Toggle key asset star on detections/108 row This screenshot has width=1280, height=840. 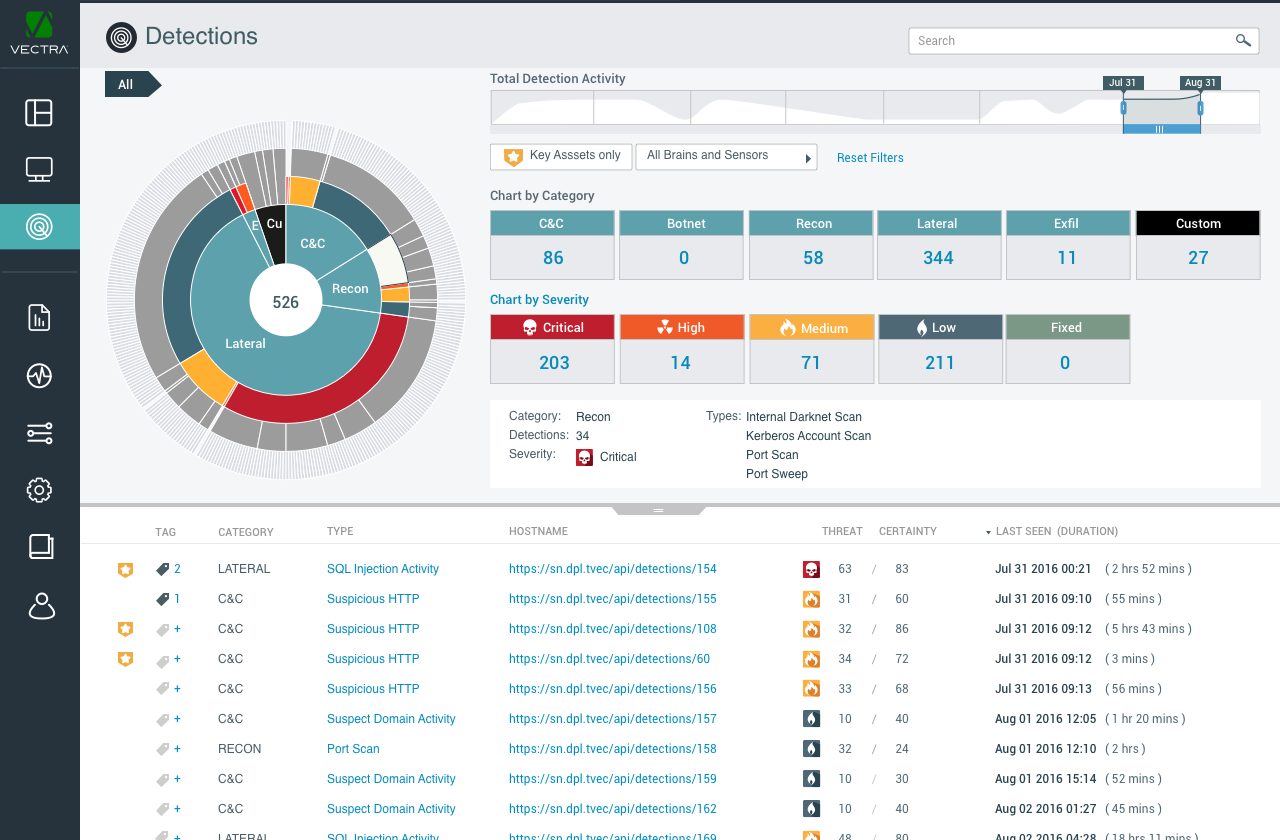click(125, 629)
